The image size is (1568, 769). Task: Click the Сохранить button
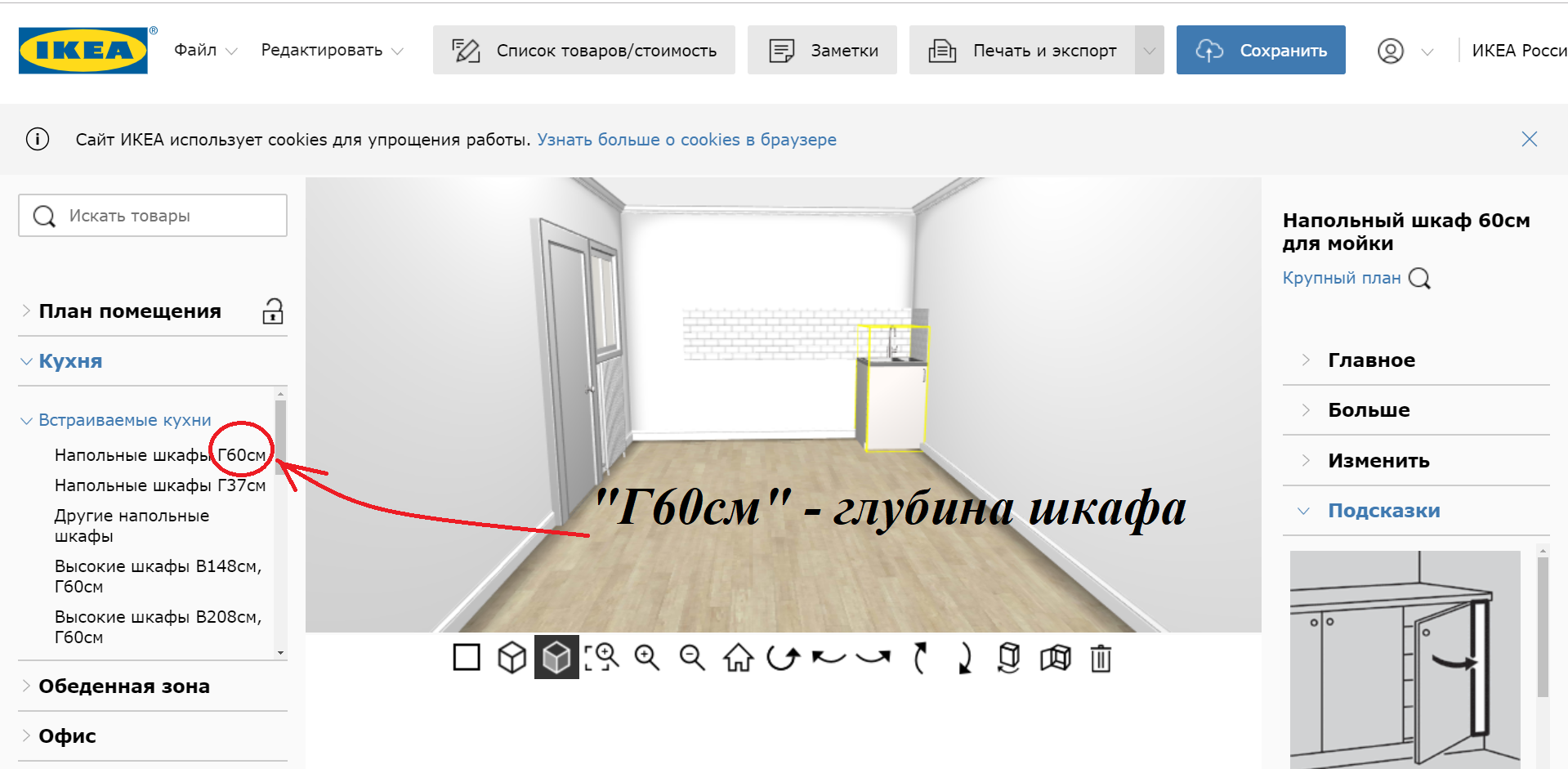(1261, 51)
